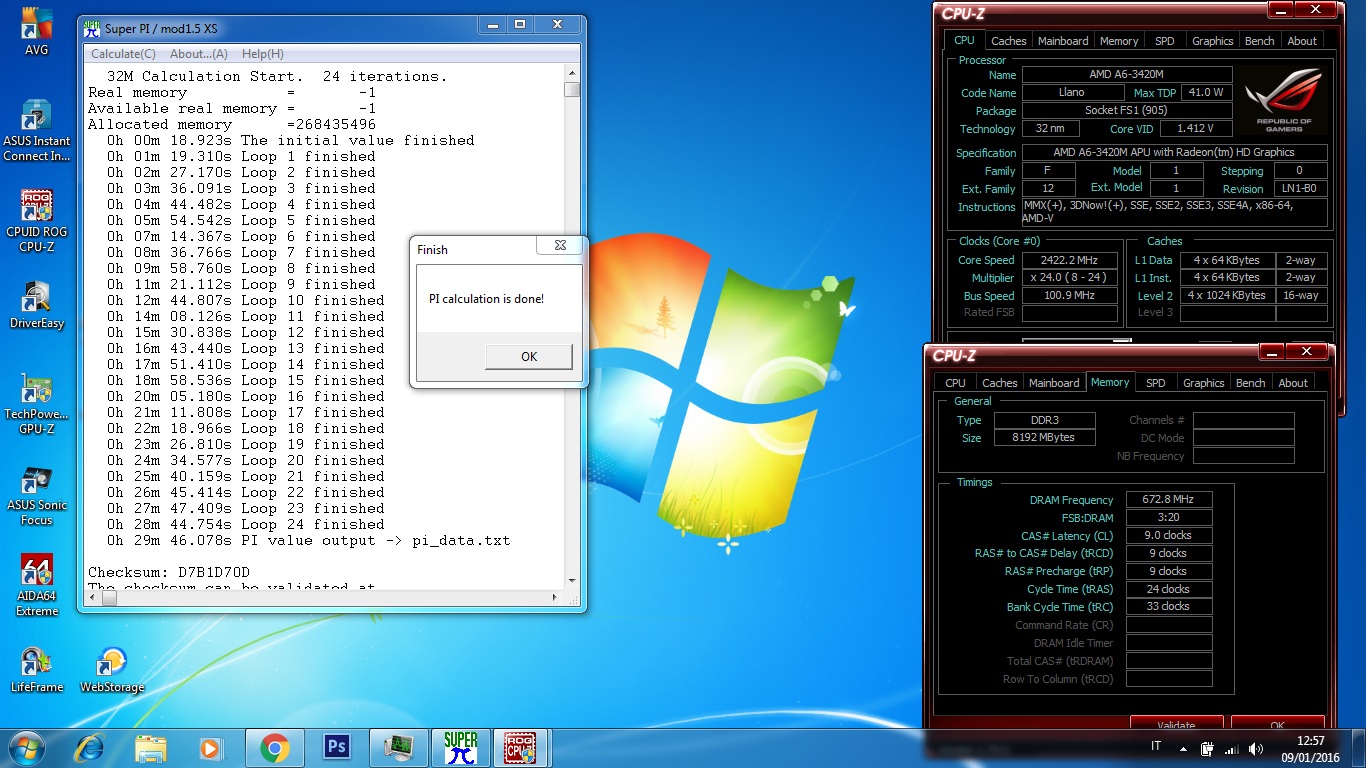Open ASUS Instant Connect desktop shortcut

click(36, 130)
